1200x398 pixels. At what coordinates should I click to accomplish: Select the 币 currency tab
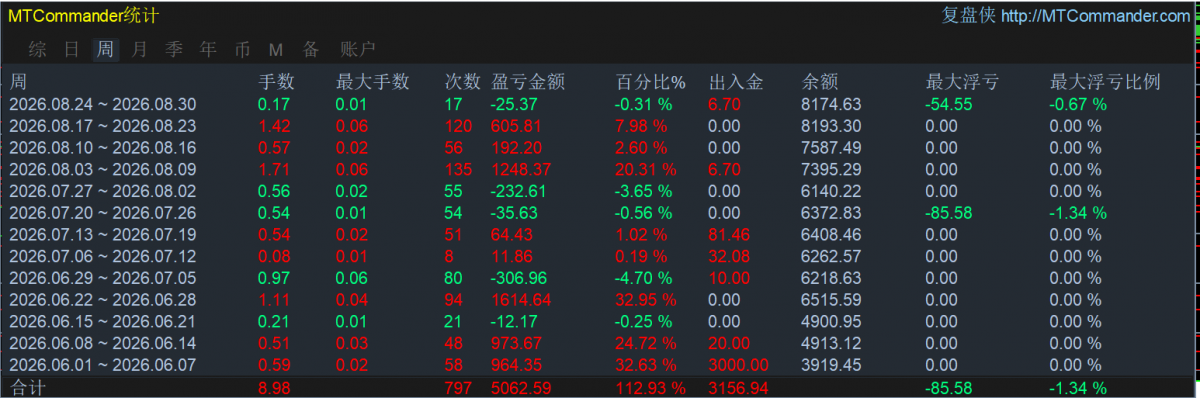[242, 49]
